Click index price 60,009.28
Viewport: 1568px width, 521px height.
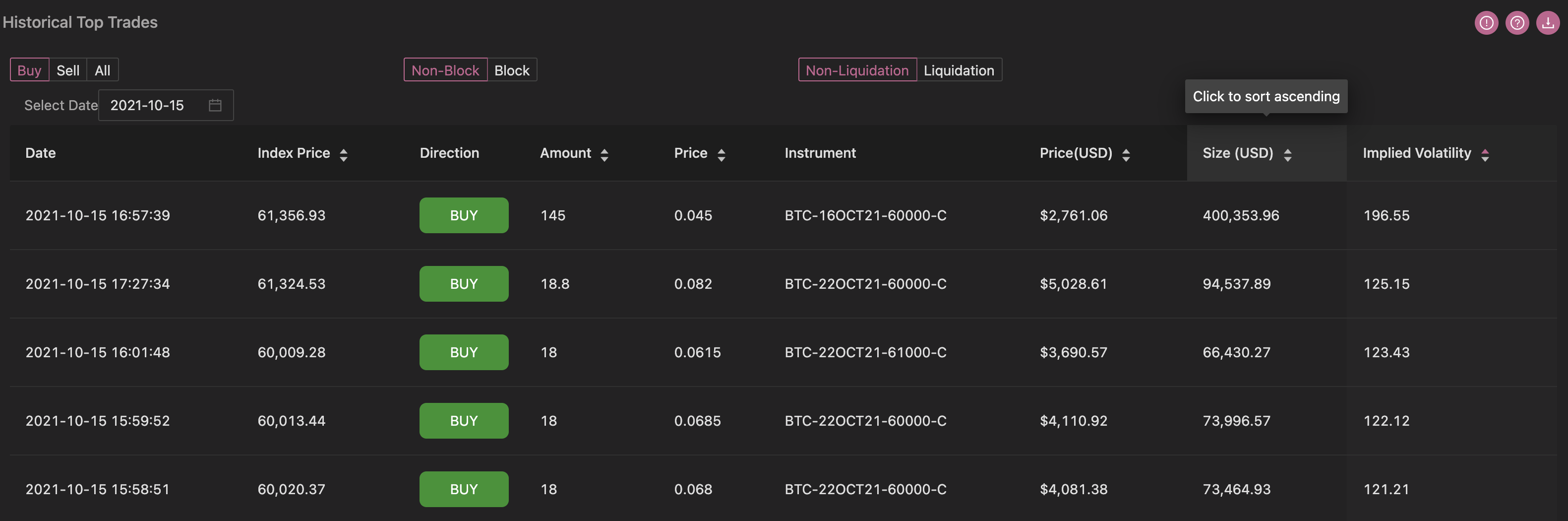click(291, 352)
